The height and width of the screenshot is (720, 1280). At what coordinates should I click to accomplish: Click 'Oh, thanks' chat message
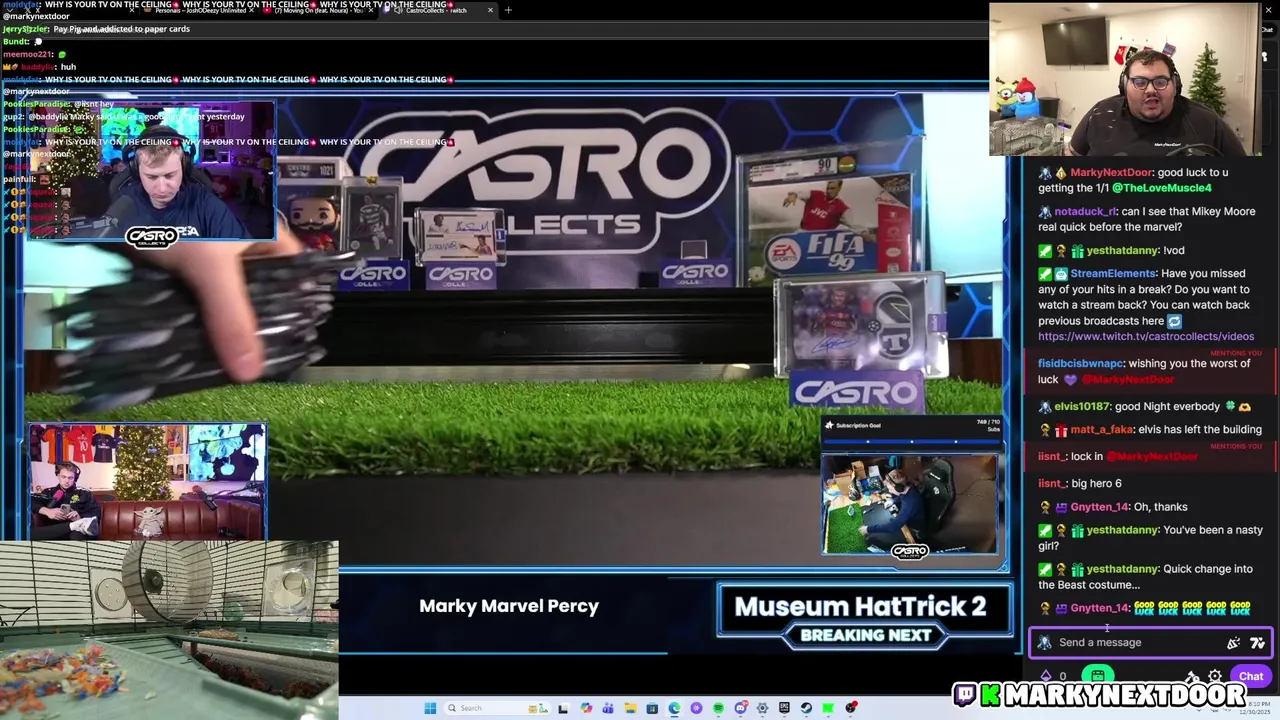[1160, 507]
